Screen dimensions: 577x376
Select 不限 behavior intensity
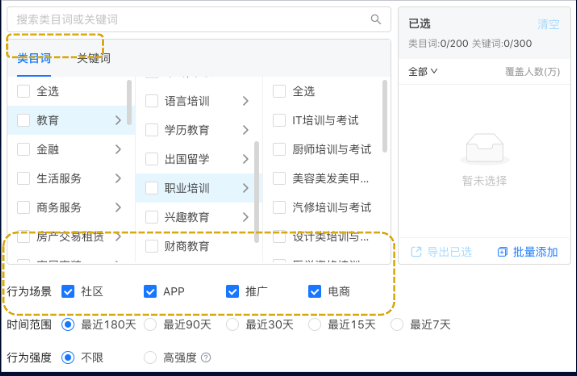(x=68, y=357)
